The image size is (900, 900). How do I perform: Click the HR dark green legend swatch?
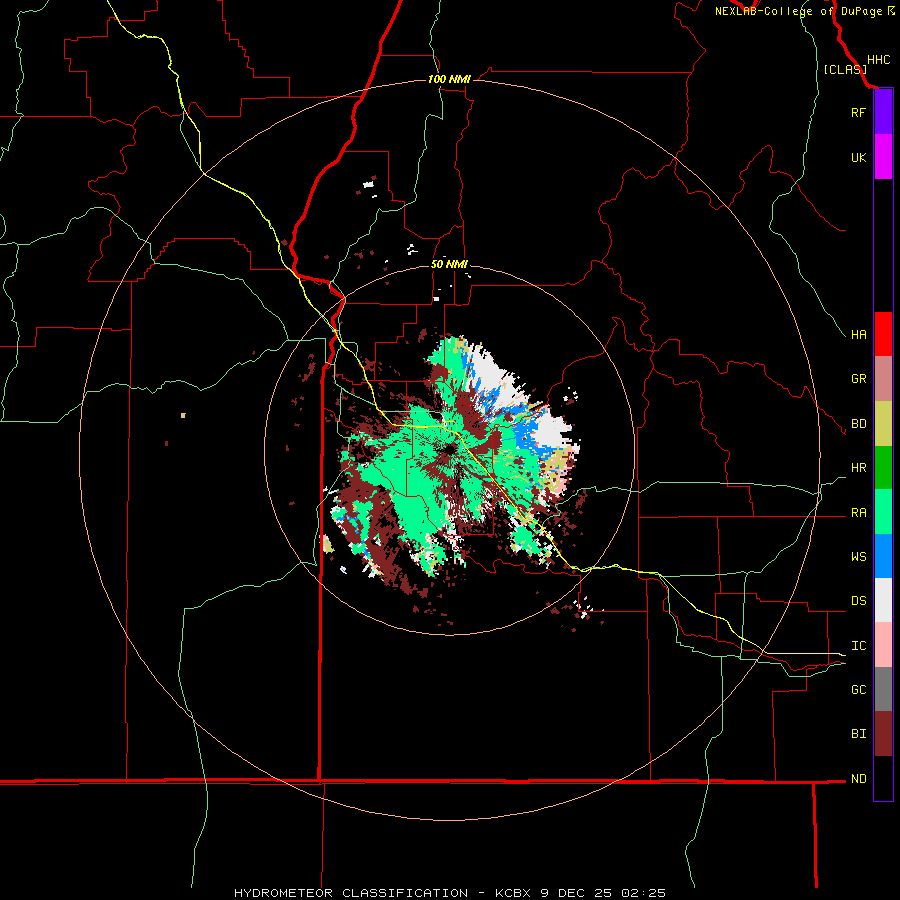pyautogui.click(x=883, y=467)
